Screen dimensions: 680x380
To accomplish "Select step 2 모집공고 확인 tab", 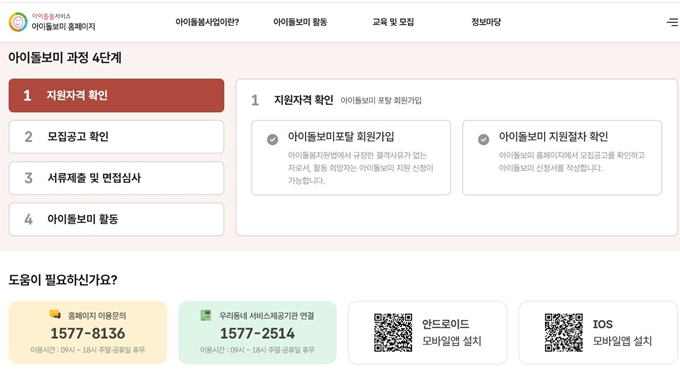I will pyautogui.click(x=116, y=137).
